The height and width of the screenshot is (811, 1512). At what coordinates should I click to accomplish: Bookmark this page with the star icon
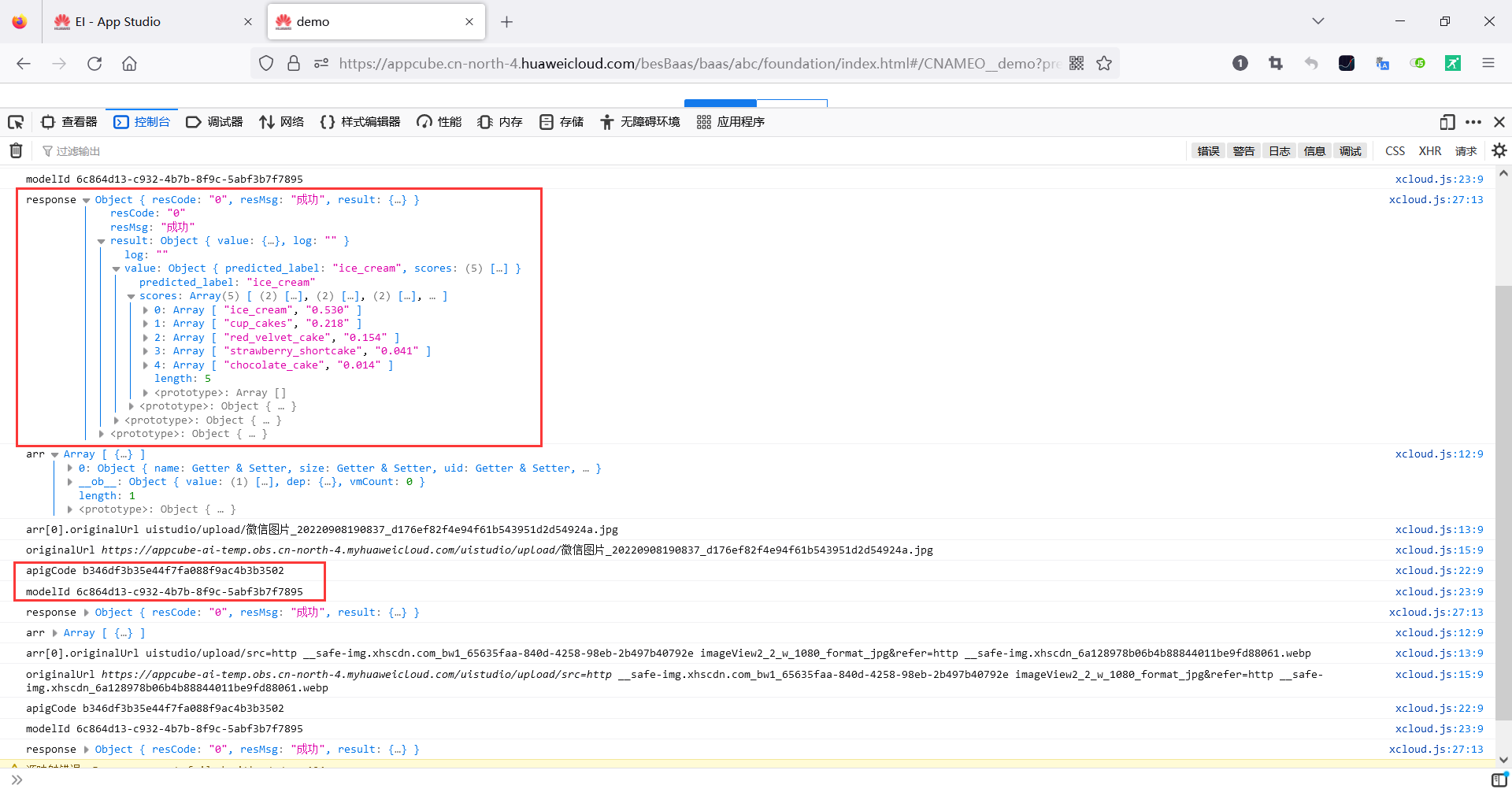click(1104, 63)
